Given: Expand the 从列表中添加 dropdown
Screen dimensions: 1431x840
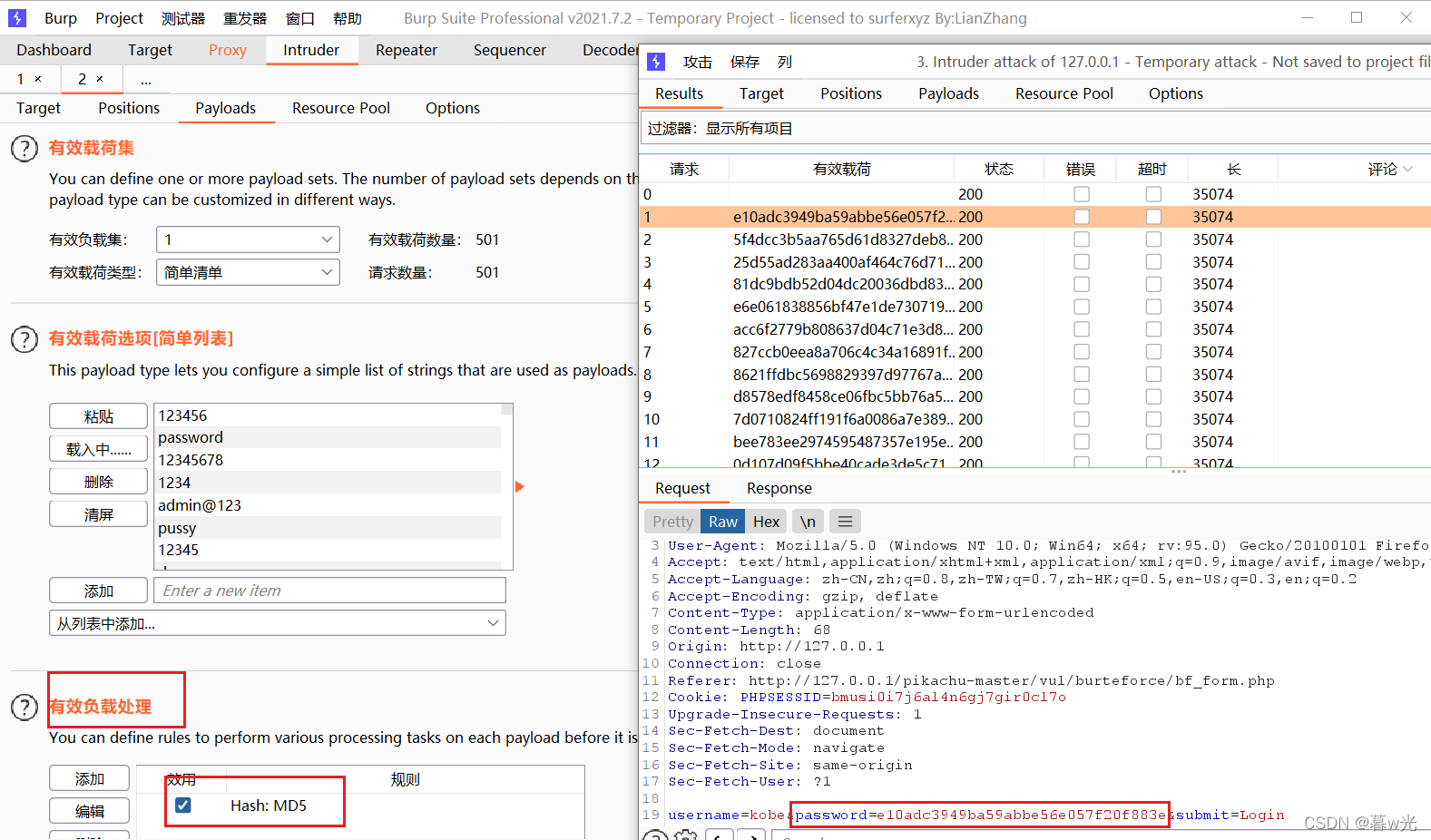Looking at the screenshot, I should coord(277,623).
